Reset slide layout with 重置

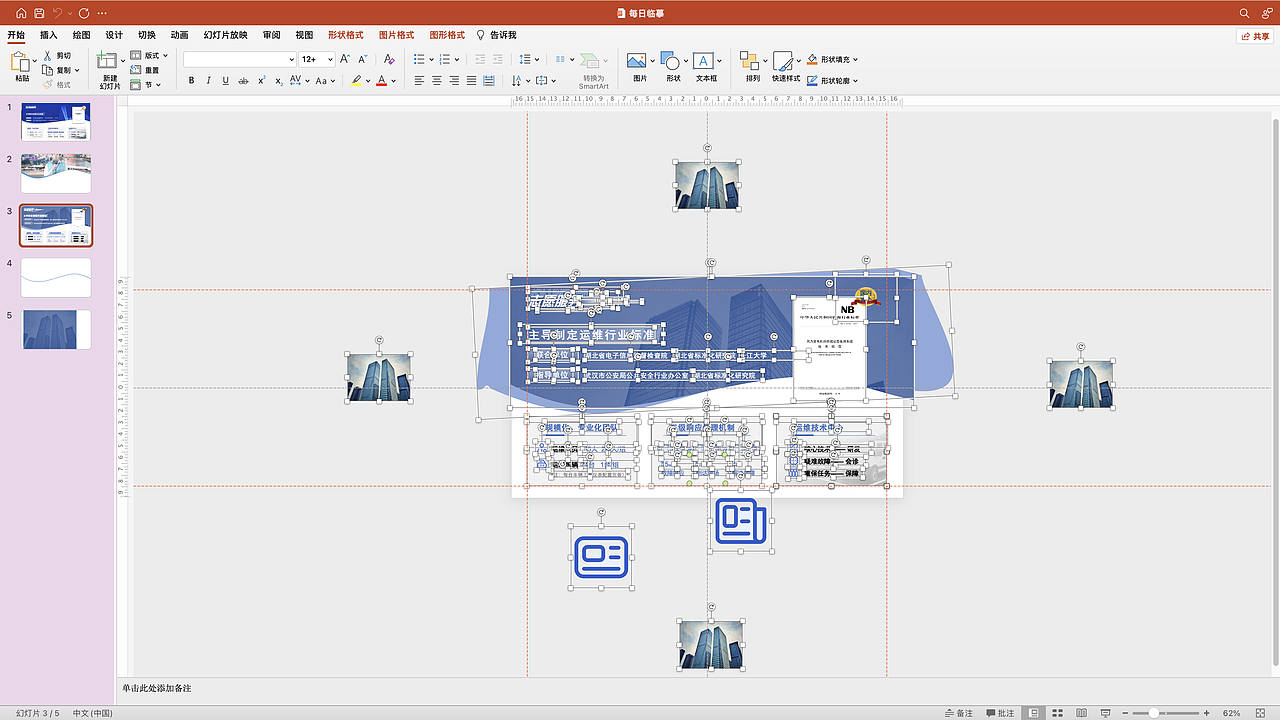click(x=146, y=70)
